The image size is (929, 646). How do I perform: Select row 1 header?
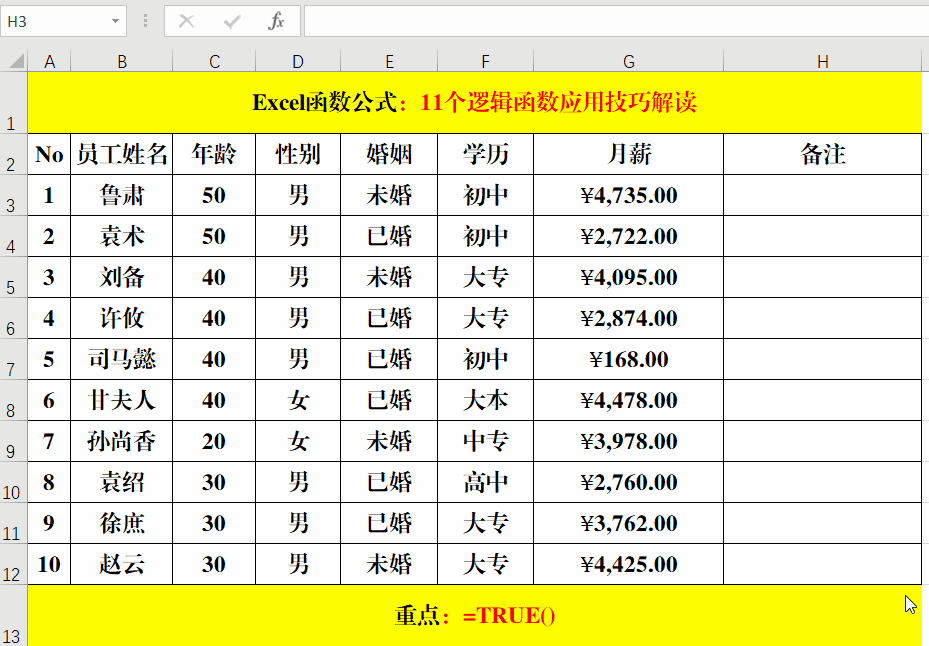coord(14,103)
